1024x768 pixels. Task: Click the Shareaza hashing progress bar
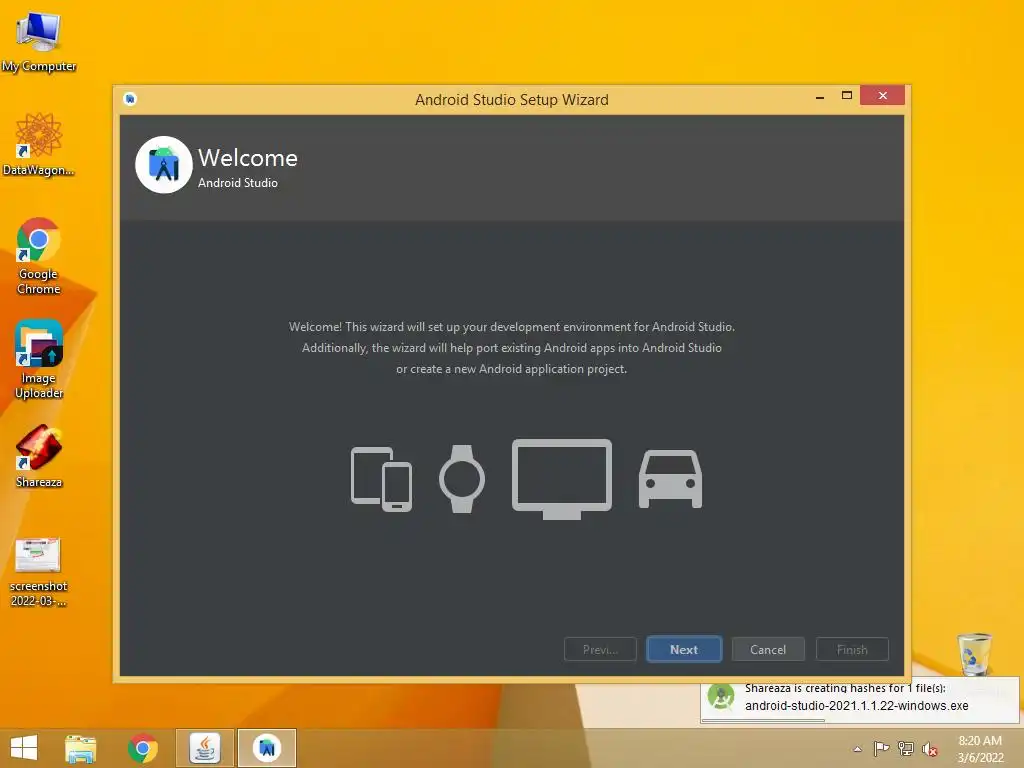tap(763, 720)
